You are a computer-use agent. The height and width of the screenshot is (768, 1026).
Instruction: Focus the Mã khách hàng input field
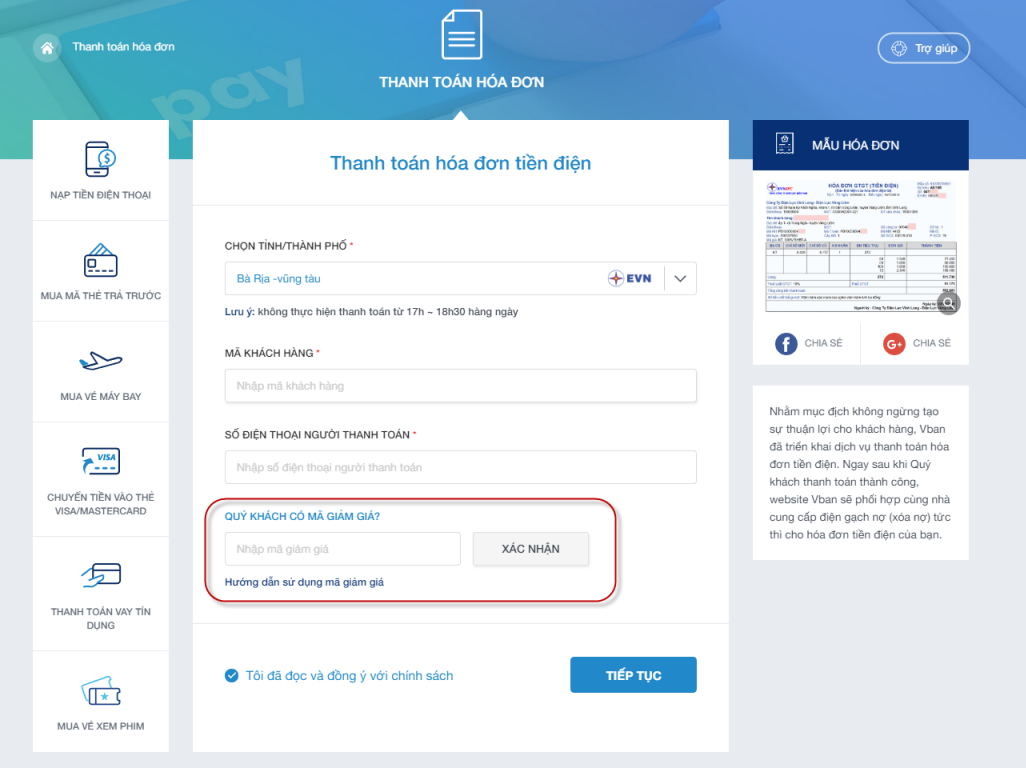[x=460, y=386]
